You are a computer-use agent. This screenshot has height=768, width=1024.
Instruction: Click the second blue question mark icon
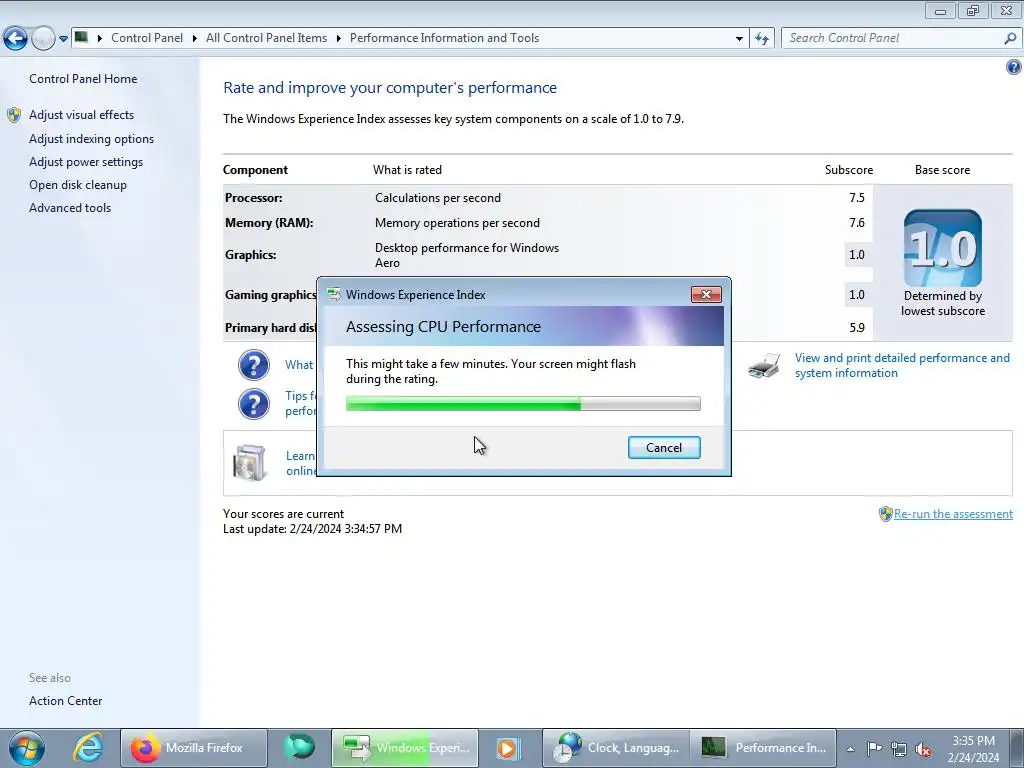click(x=253, y=404)
